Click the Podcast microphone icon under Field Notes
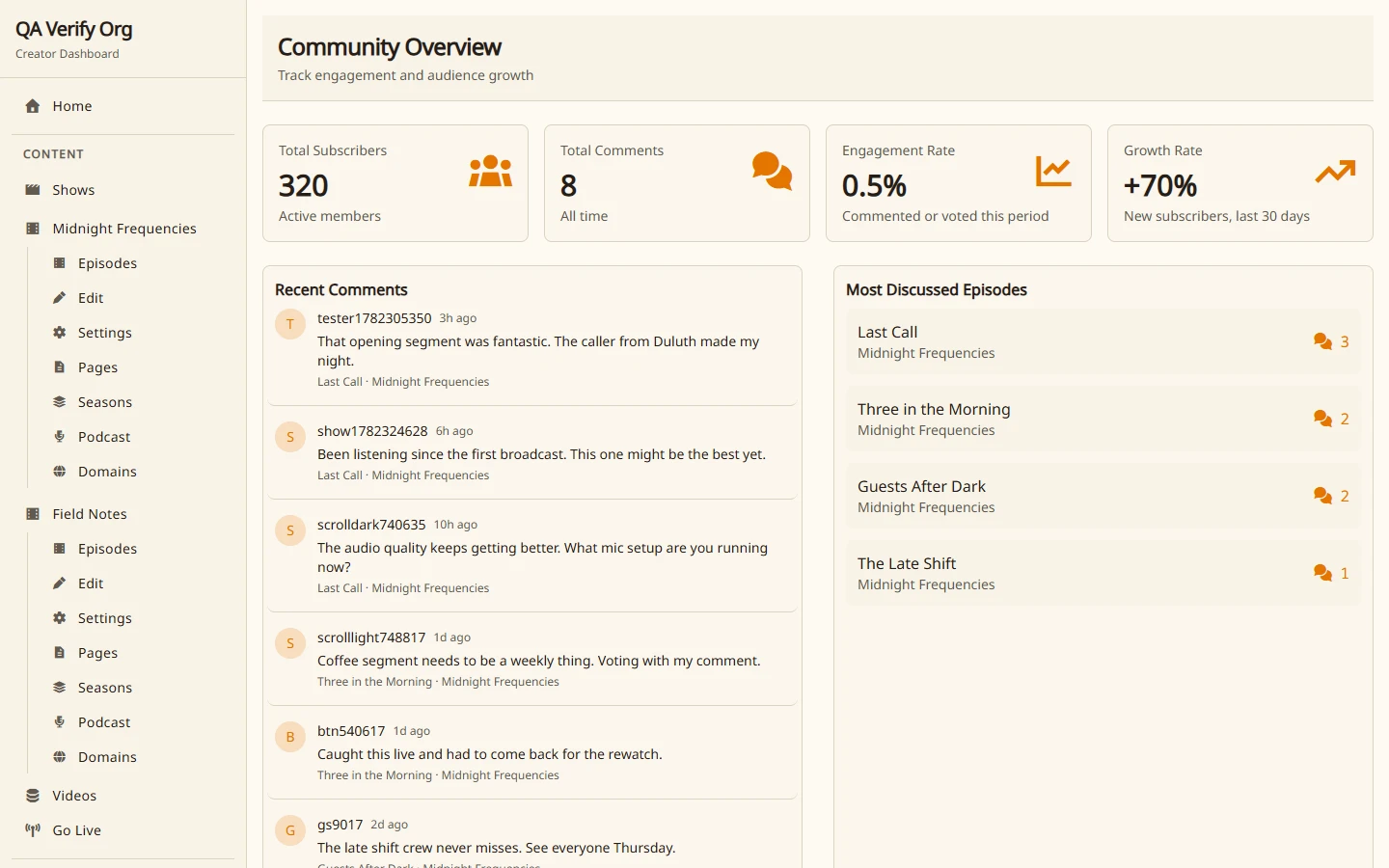This screenshot has height=868, width=1389. tap(59, 722)
